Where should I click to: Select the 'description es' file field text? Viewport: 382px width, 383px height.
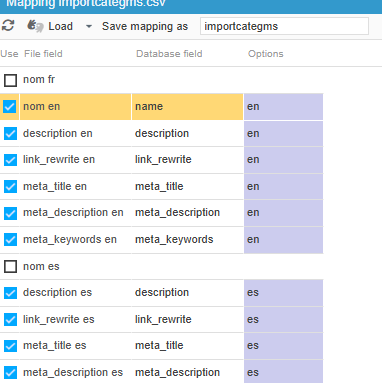(x=57, y=293)
